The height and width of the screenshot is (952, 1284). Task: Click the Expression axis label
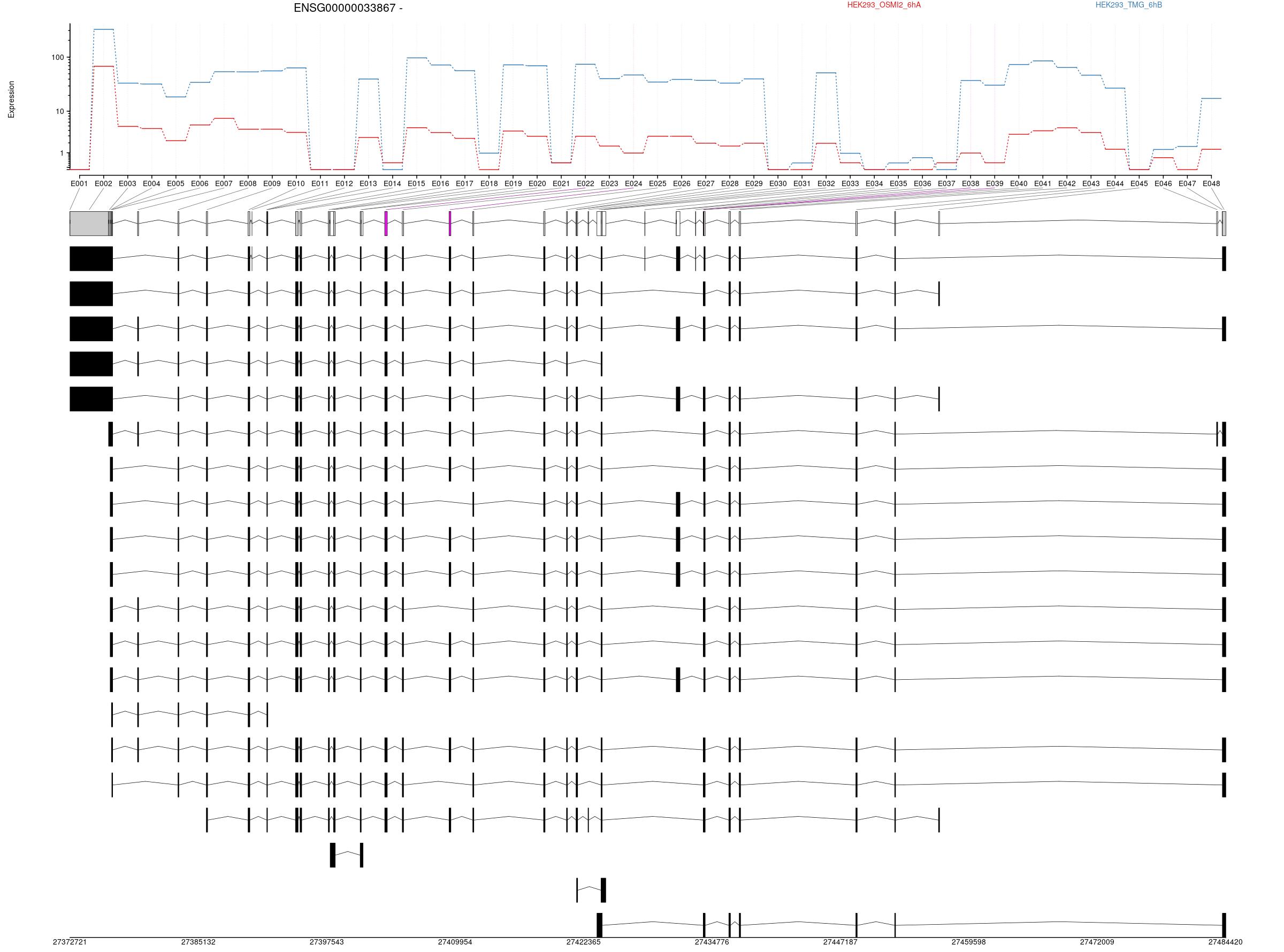coord(11,99)
